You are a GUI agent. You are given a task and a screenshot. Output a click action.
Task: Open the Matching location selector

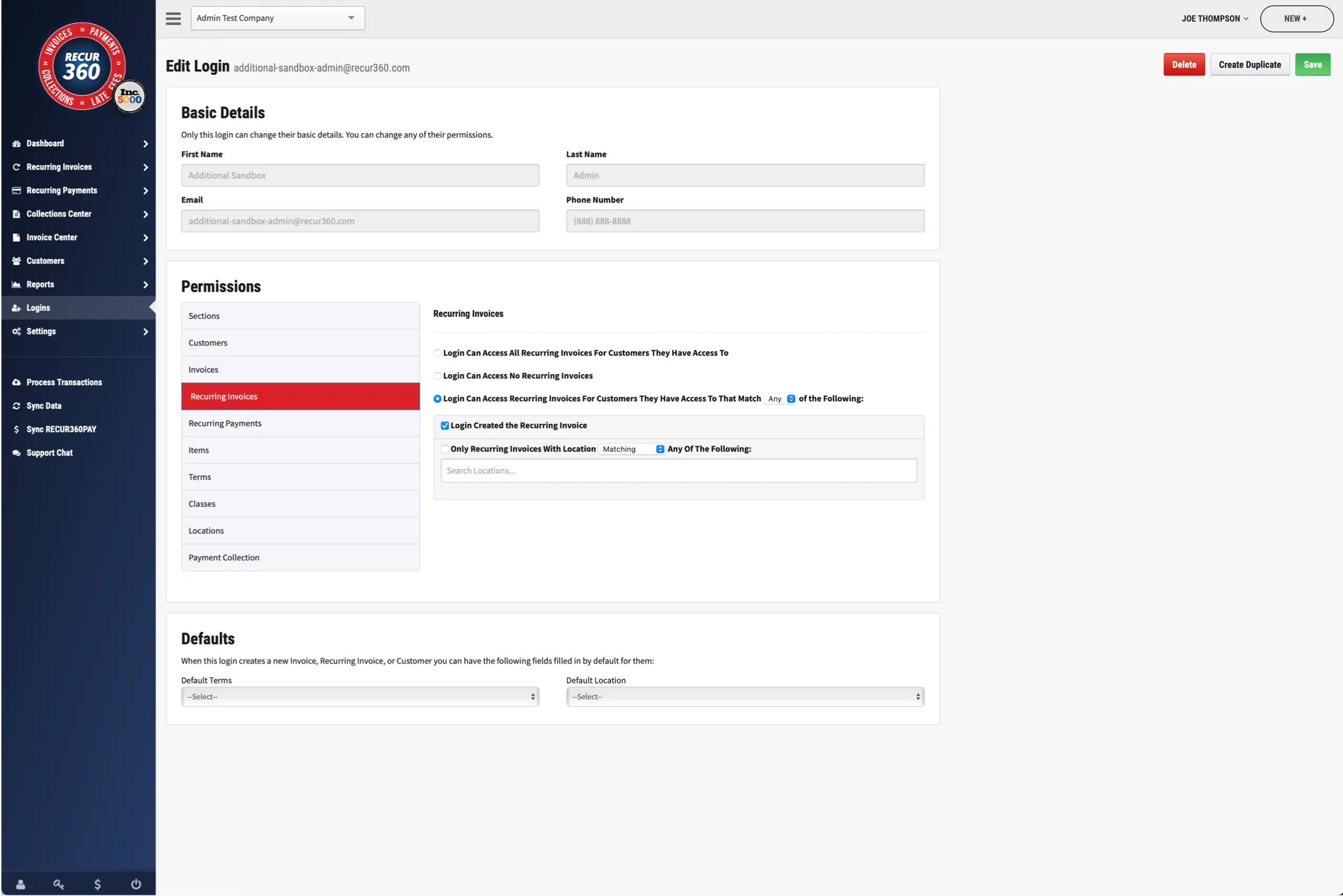tap(632, 449)
